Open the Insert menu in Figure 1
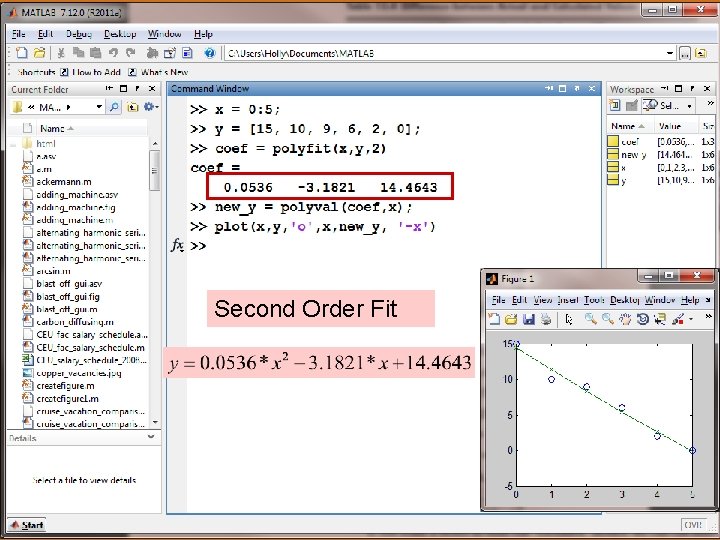 point(568,300)
